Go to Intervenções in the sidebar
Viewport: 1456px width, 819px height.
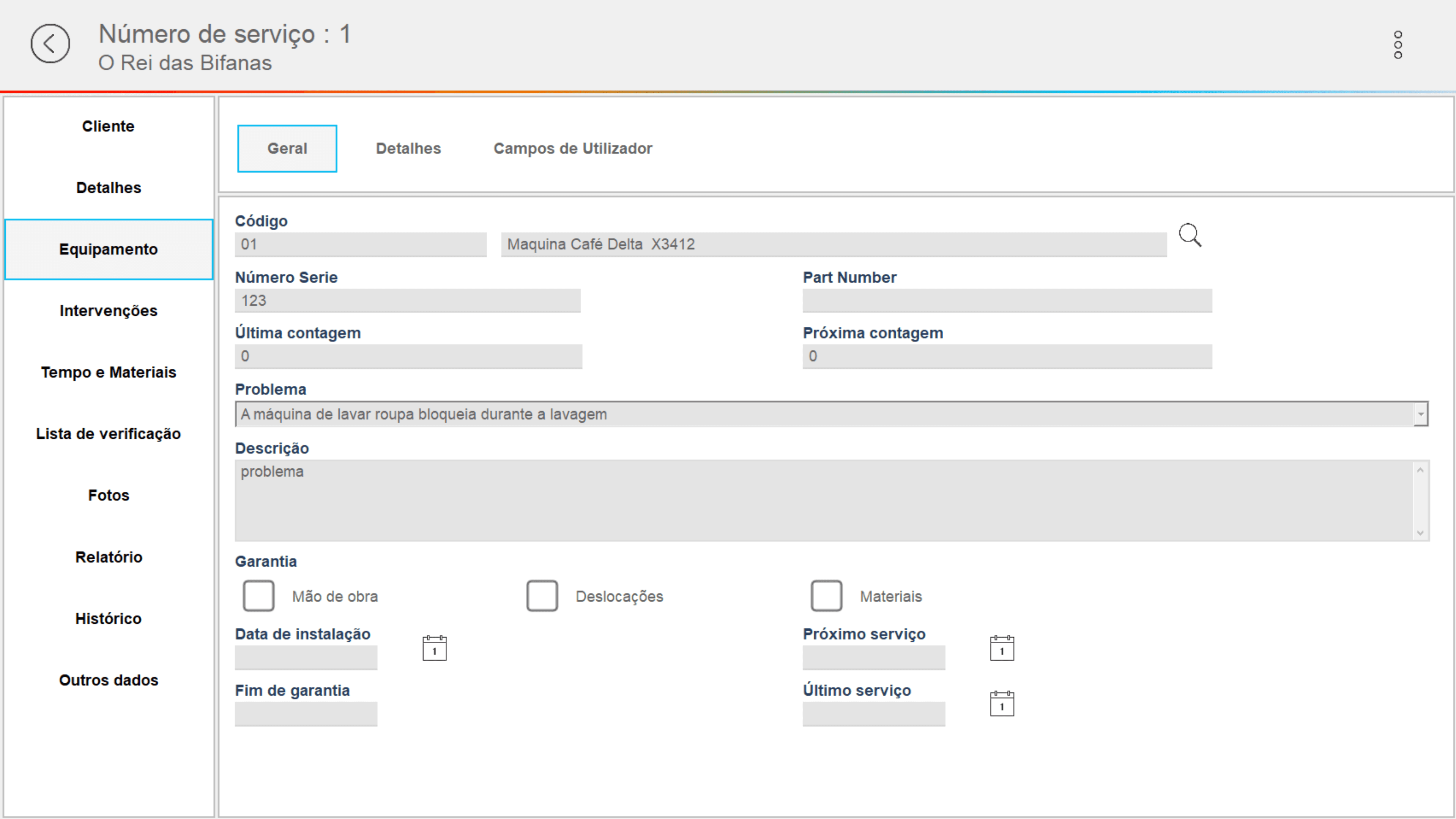click(109, 311)
